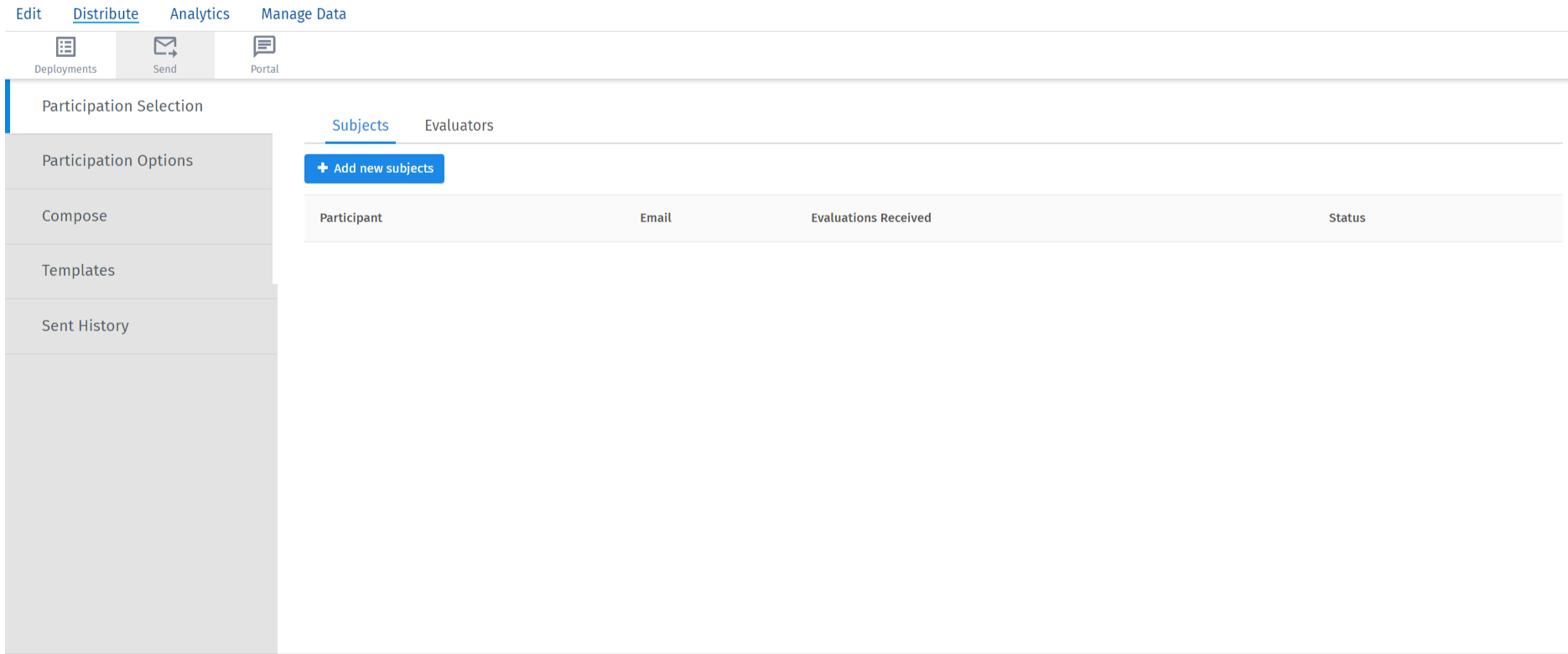Switch to the Distribute menu

coord(106,14)
